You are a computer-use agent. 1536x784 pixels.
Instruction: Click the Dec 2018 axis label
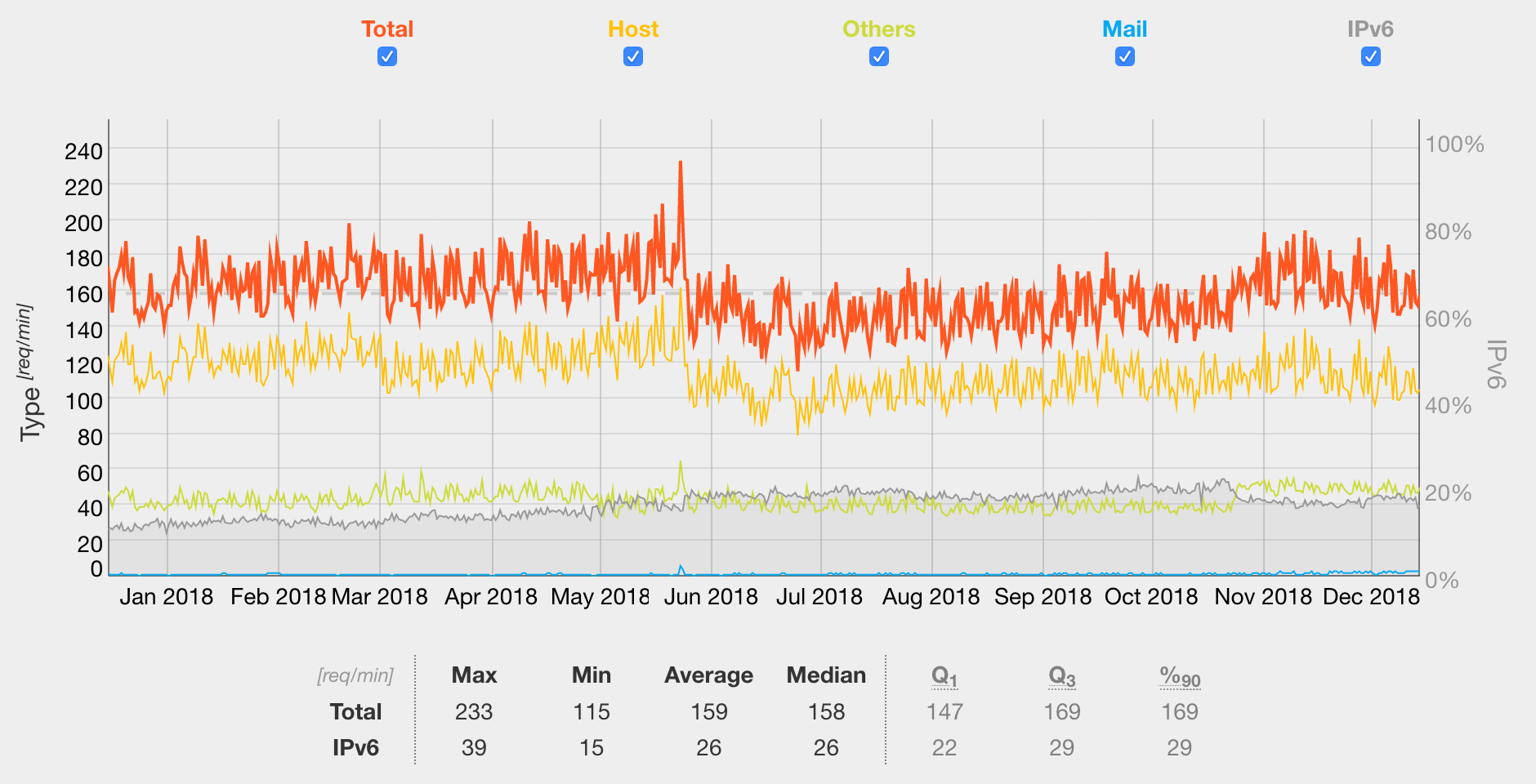1371,597
